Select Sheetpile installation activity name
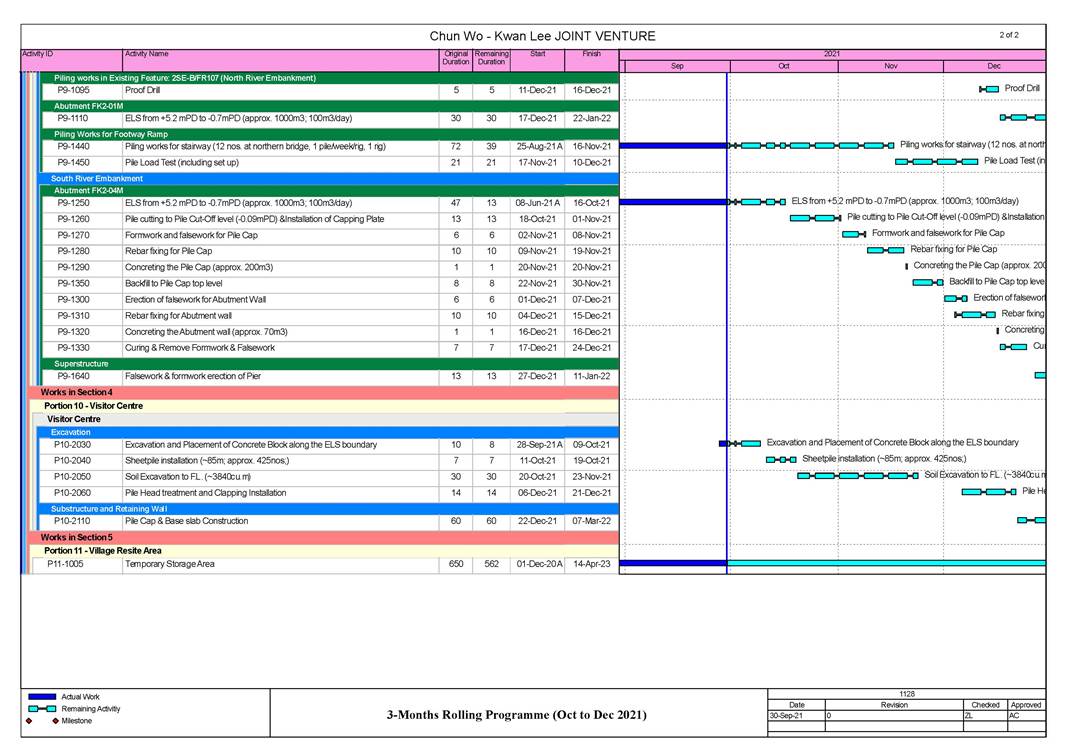This screenshot has width=1068, height=756. [207, 461]
